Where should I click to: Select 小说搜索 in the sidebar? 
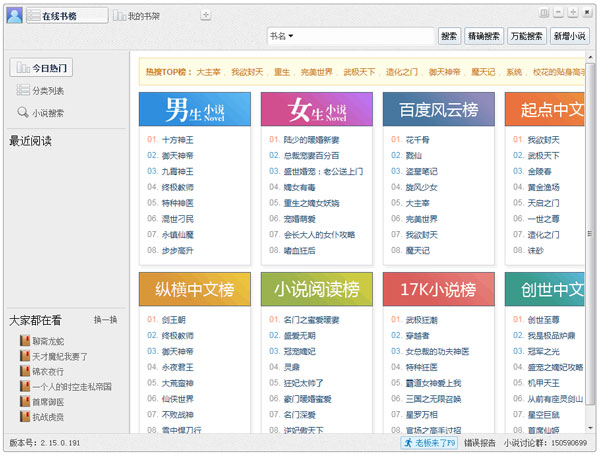pos(40,113)
